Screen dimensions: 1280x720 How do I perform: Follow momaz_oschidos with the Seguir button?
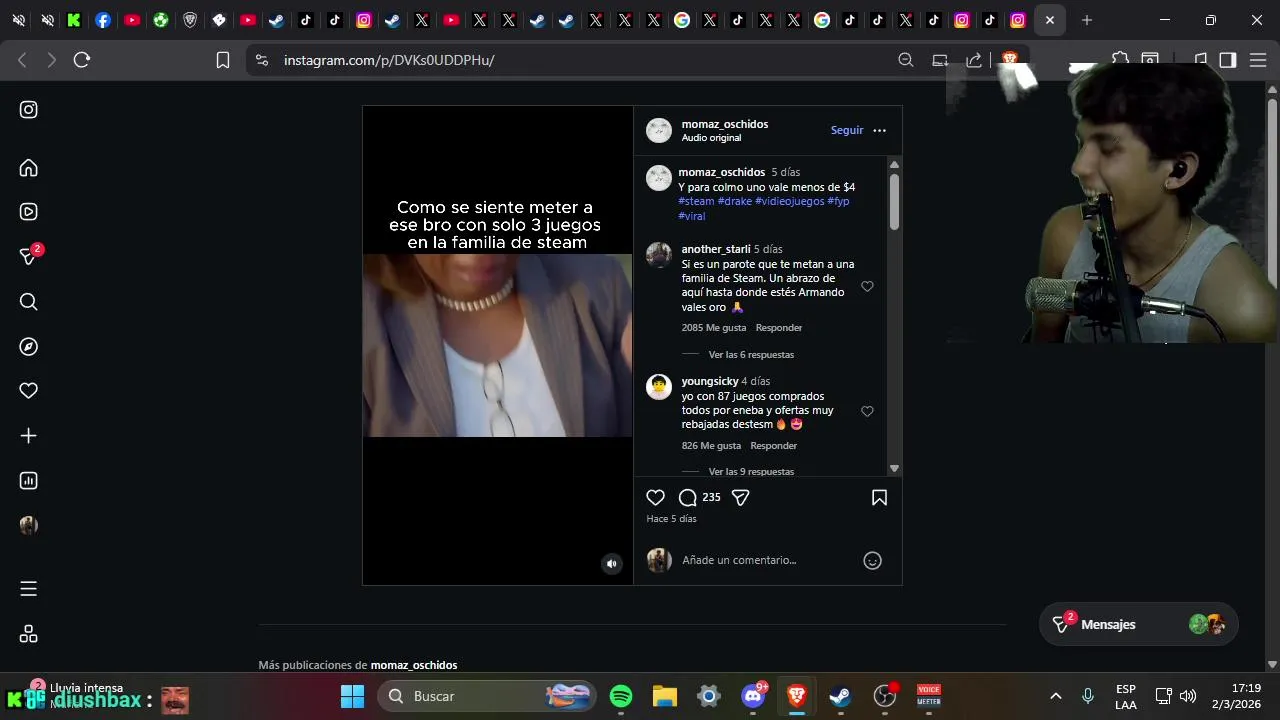(847, 131)
